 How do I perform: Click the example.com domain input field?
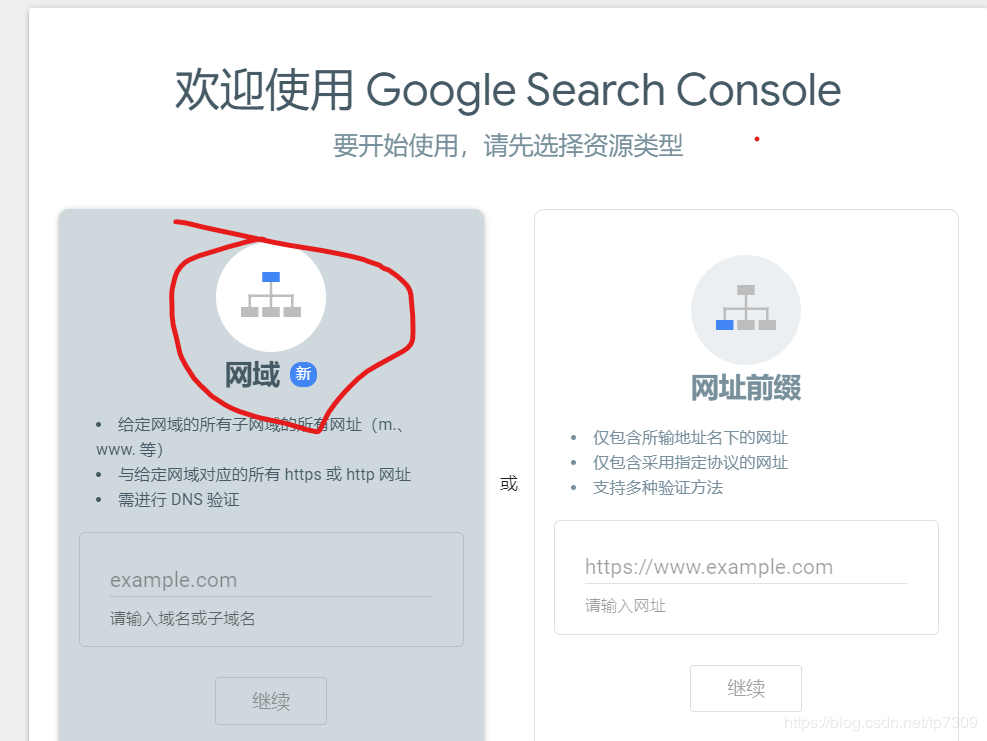271,579
